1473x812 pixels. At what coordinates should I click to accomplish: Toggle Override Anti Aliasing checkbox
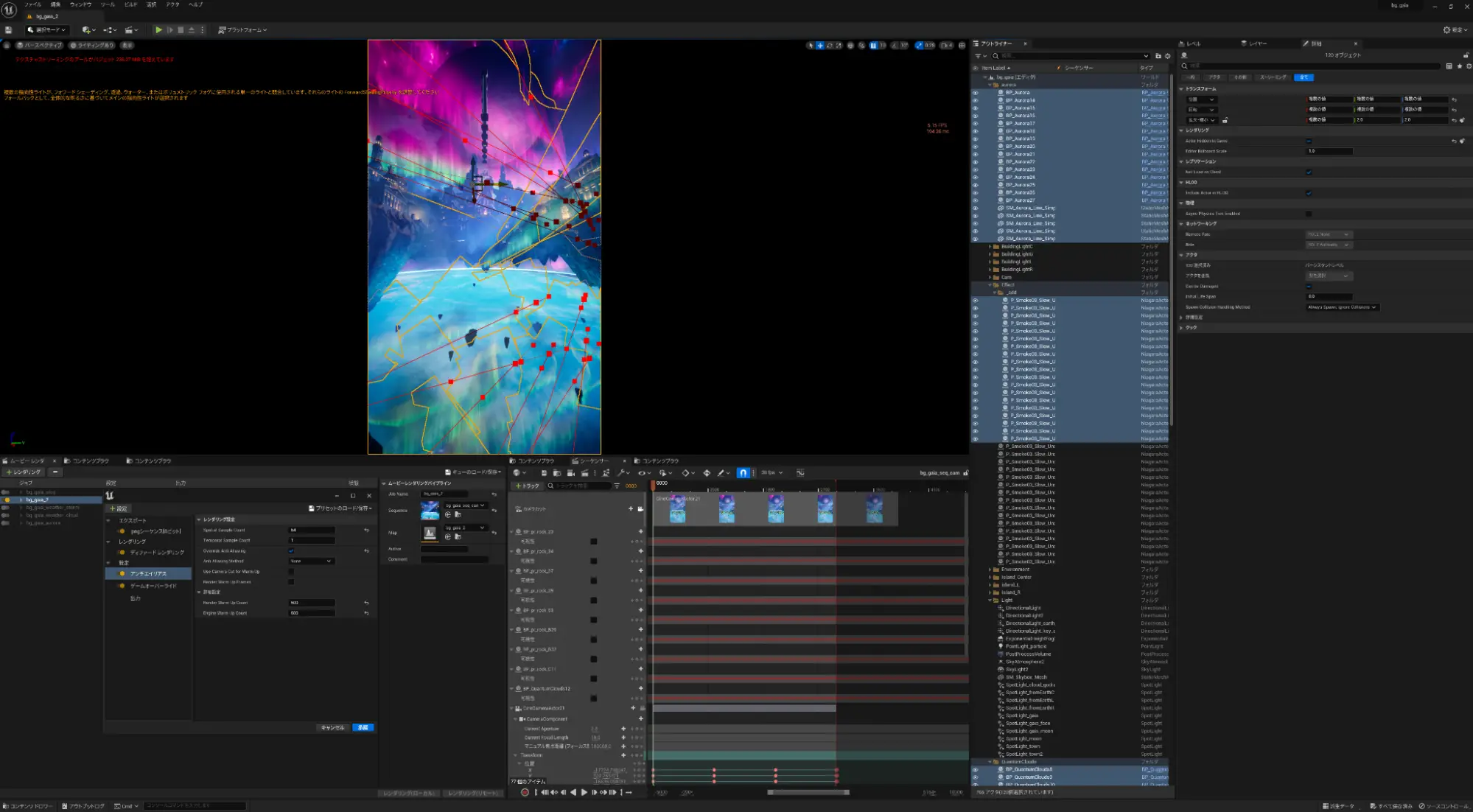(291, 550)
